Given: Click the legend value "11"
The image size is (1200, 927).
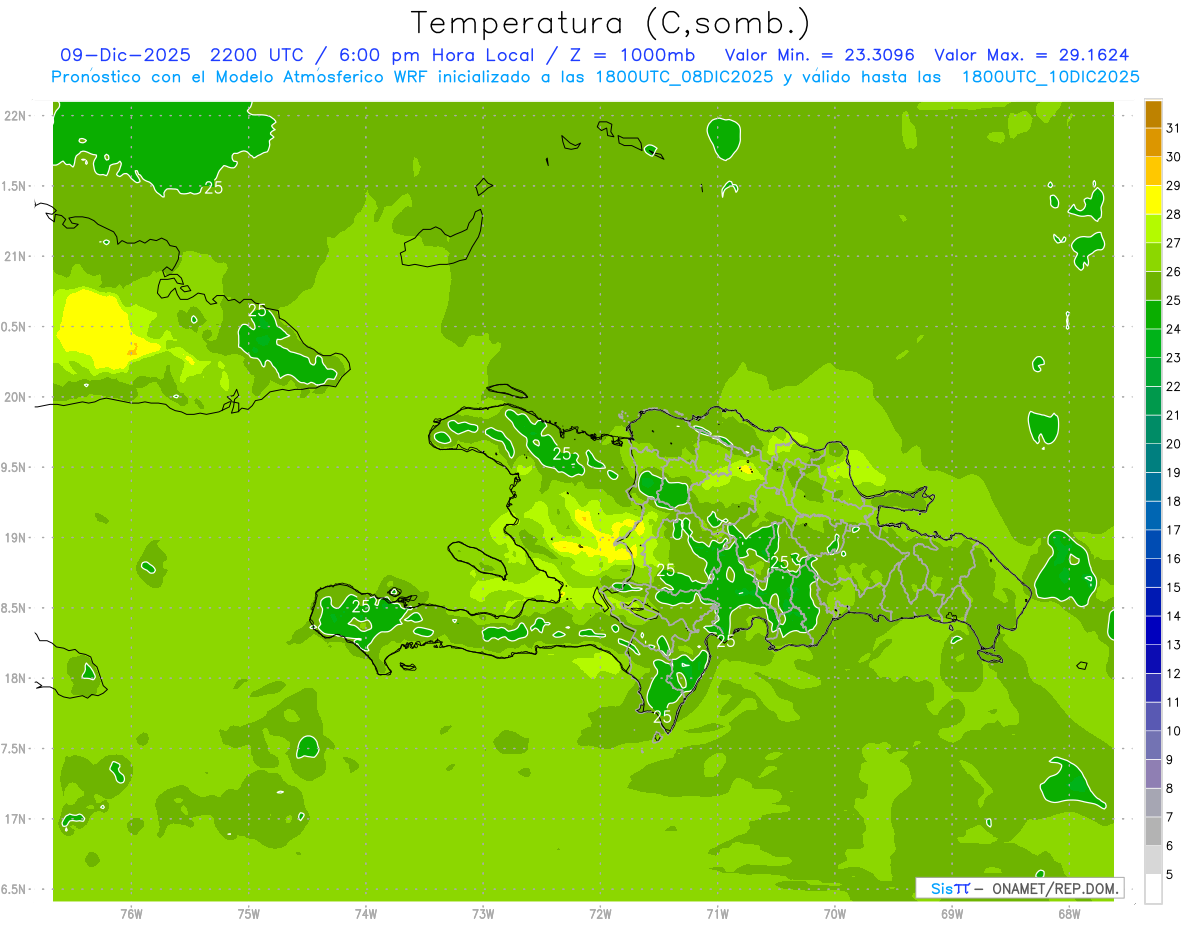Looking at the screenshot, I should 1174,703.
